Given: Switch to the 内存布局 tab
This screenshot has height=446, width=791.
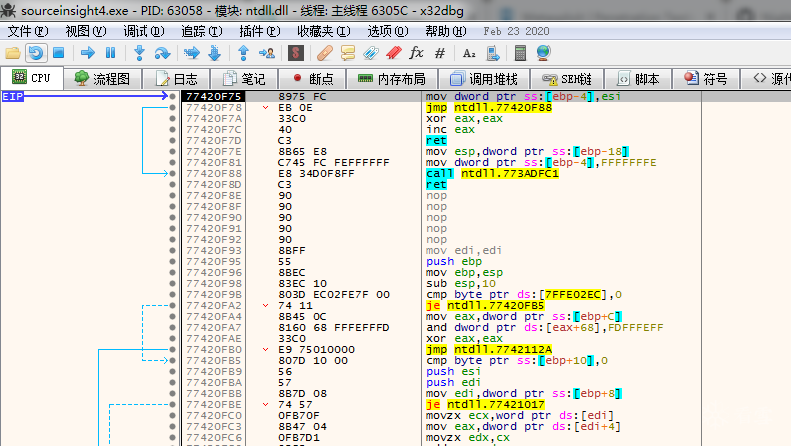Looking at the screenshot, I should 391,79.
